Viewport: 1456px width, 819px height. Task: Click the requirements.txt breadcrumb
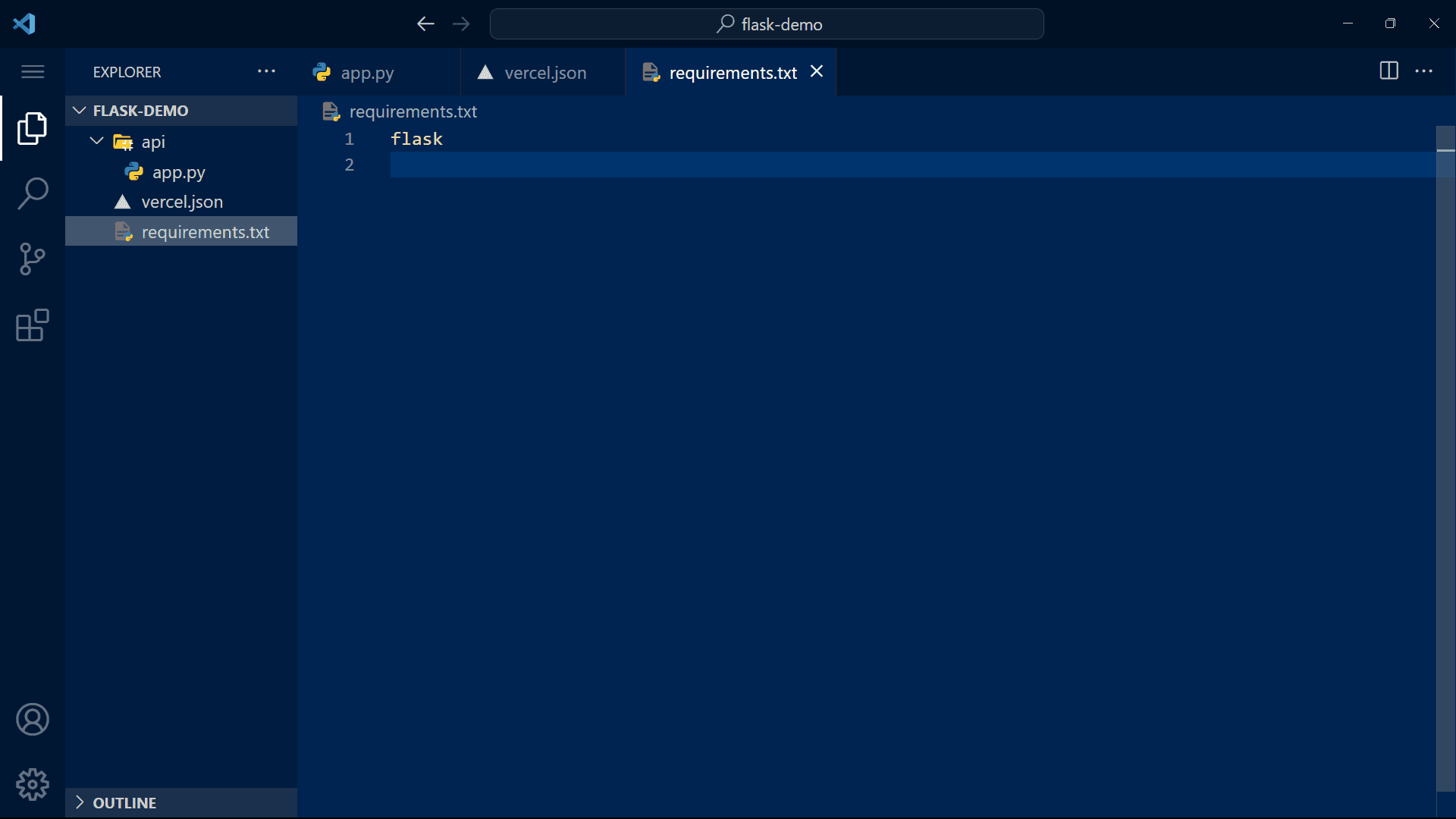click(413, 111)
